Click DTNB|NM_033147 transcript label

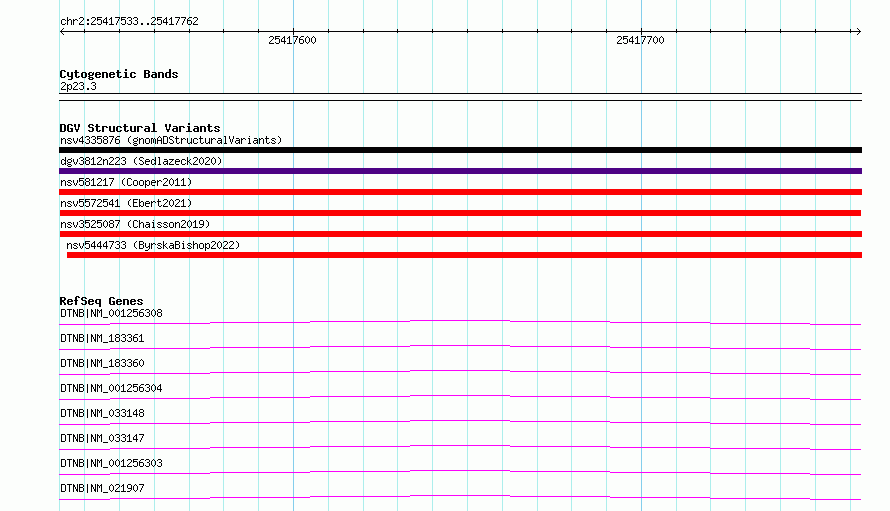tap(102, 438)
